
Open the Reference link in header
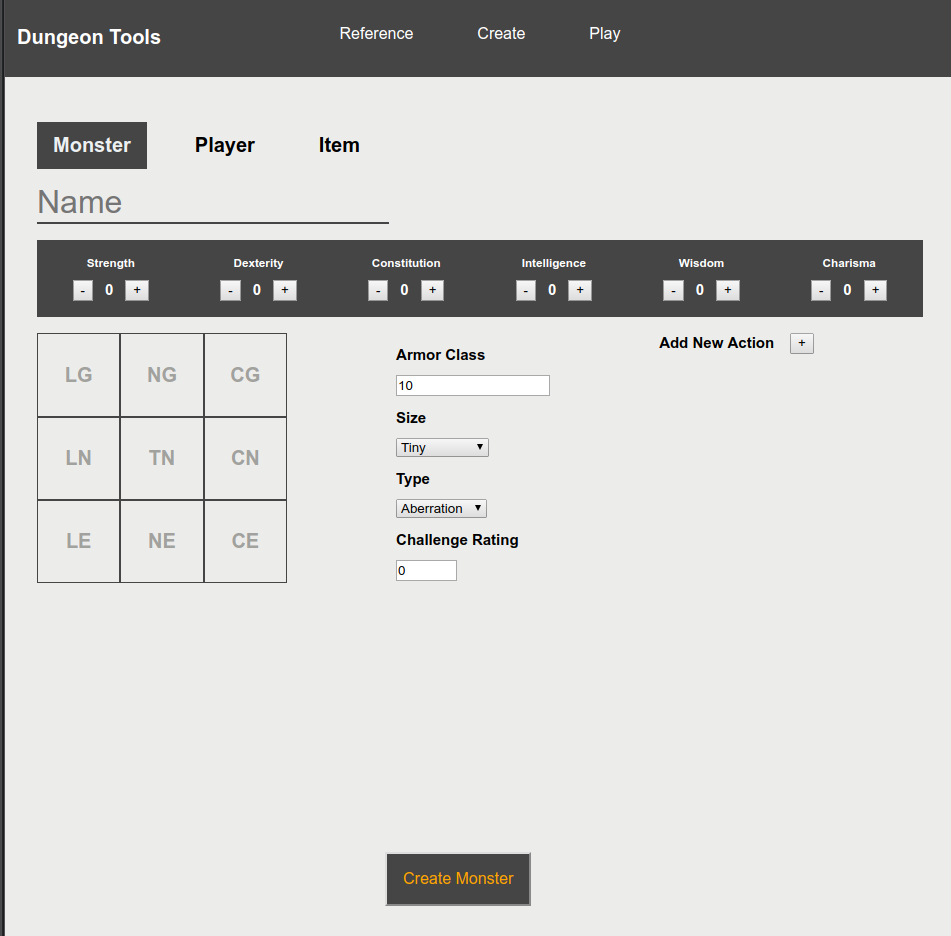(376, 33)
